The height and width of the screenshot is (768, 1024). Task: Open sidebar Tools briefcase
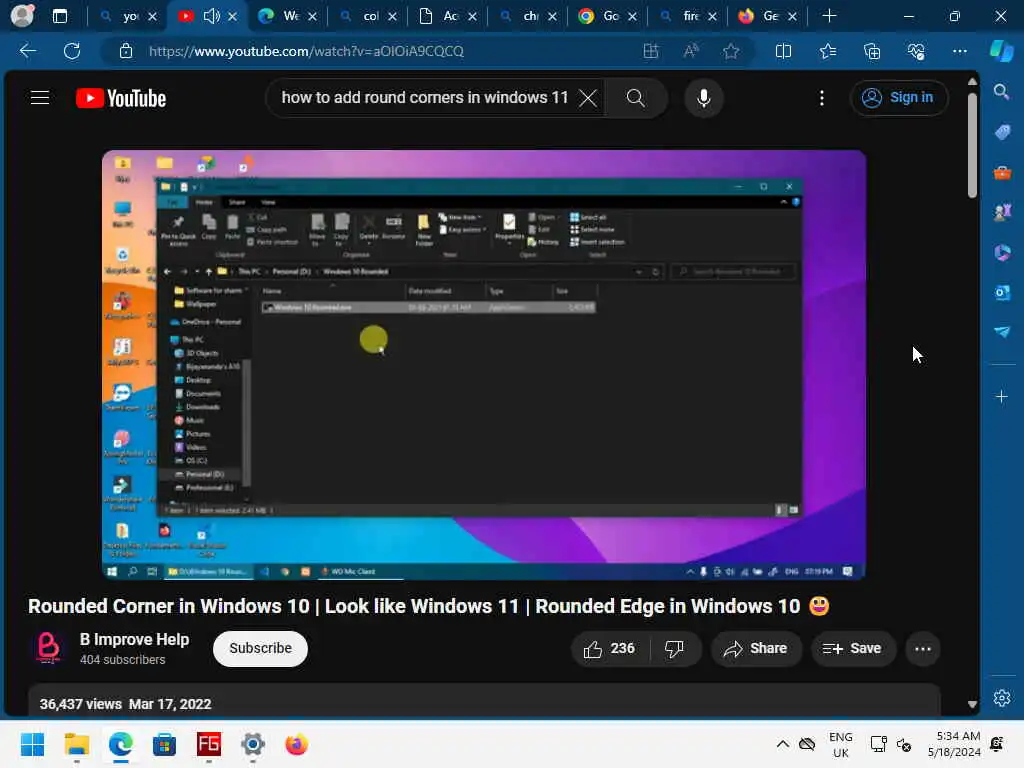pos(1002,172)
